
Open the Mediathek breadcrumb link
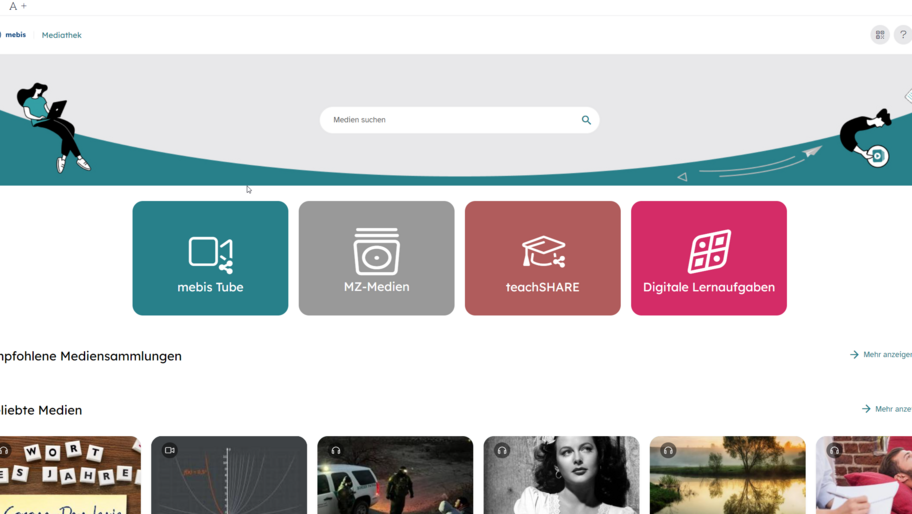(x=62, y=35)
